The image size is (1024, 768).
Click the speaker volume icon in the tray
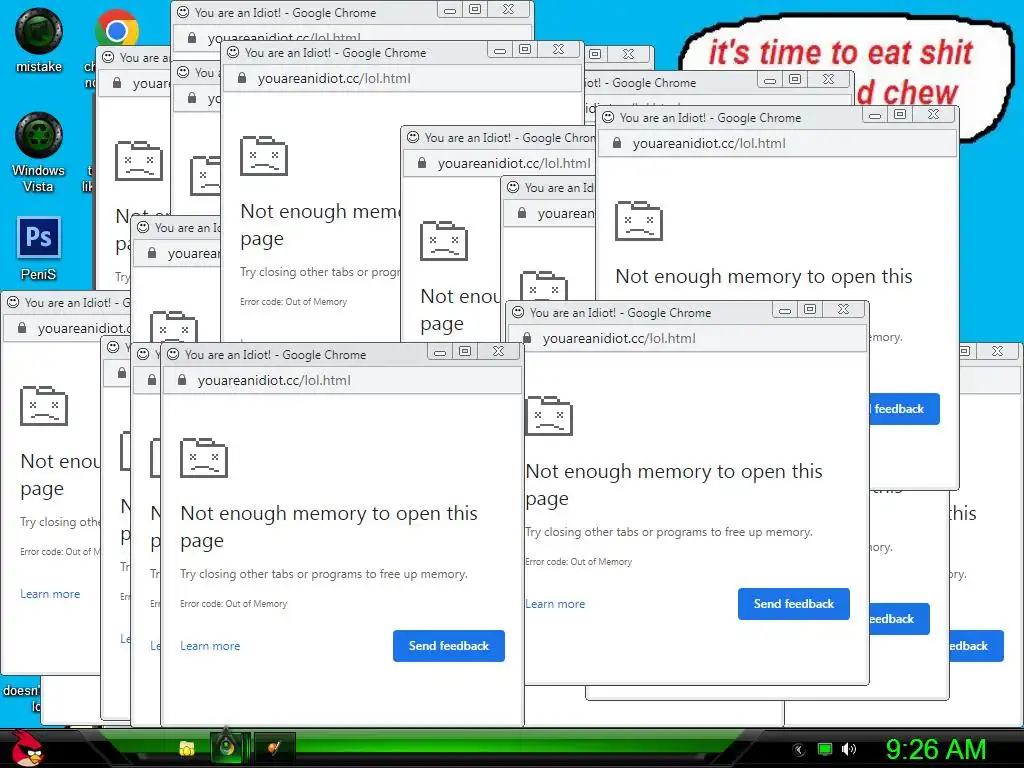pos(848,749)
